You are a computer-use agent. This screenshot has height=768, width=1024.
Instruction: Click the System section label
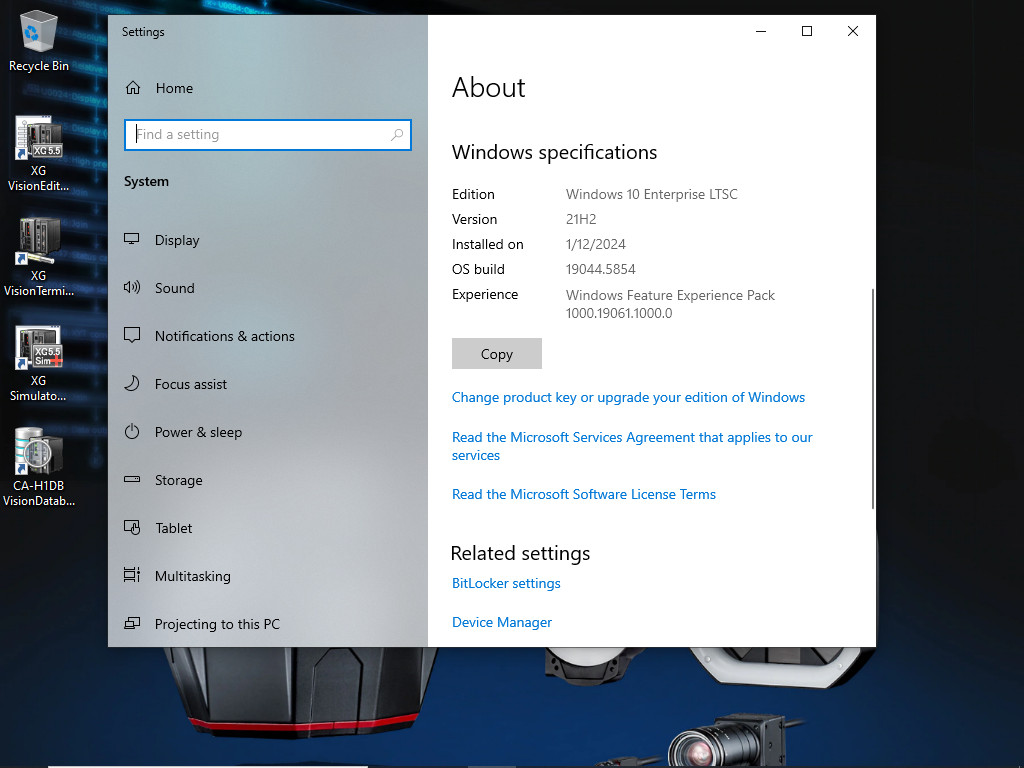(x=146, y=182)
